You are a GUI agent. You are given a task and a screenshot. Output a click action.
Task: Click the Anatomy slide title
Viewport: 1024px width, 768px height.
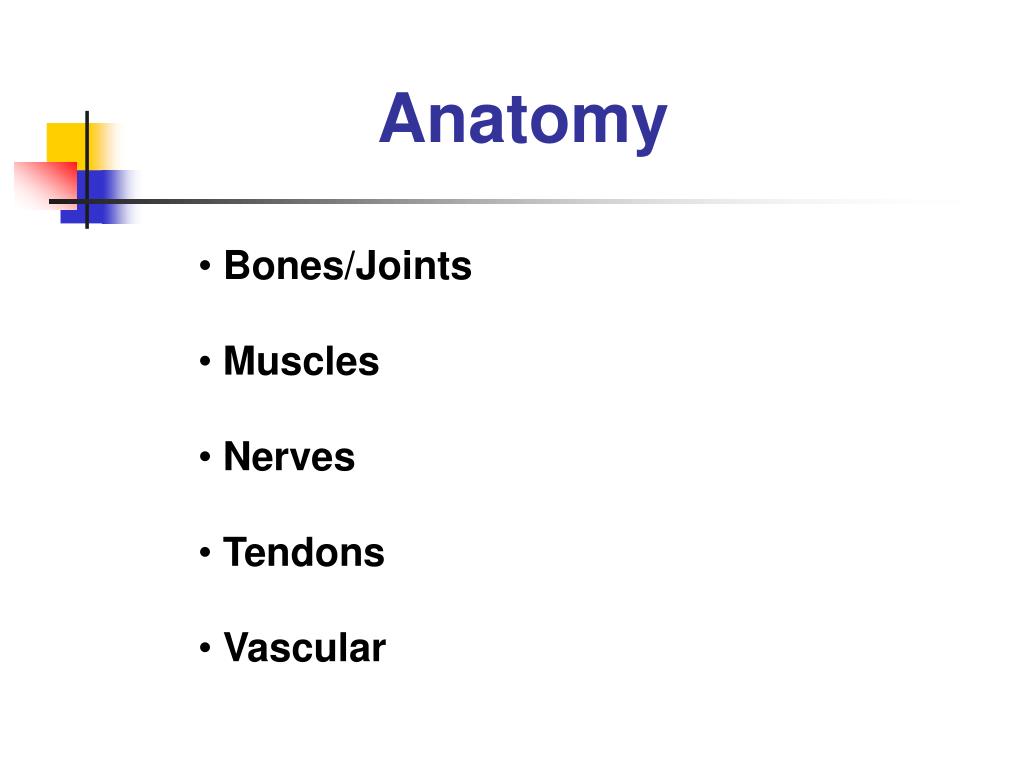522,121
